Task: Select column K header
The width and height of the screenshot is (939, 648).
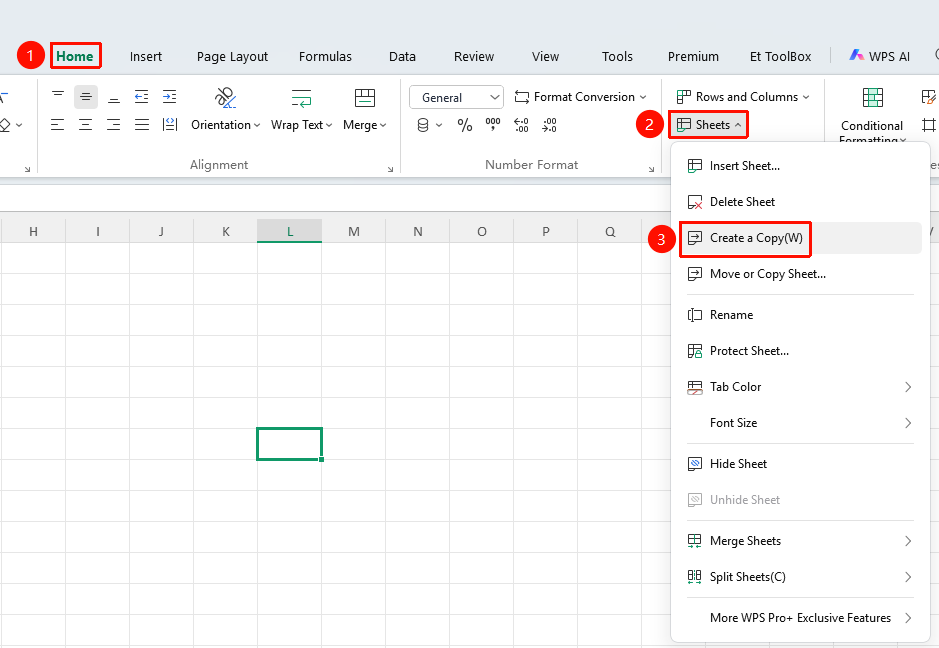Action: pyautogui.click(x=226, y=231)
